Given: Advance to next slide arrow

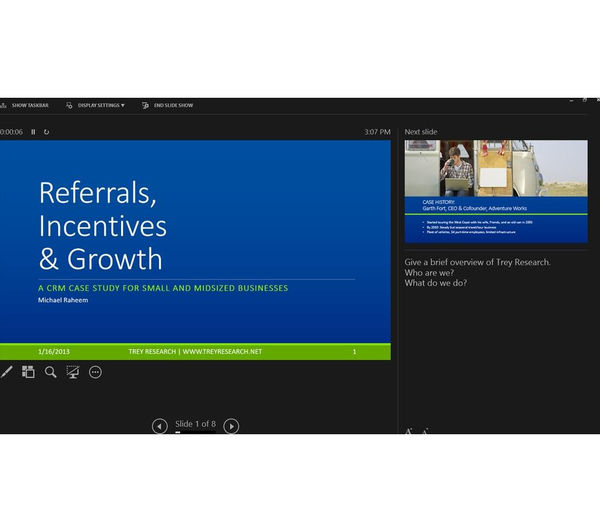Looking at the screenshot, I should 231,426.
